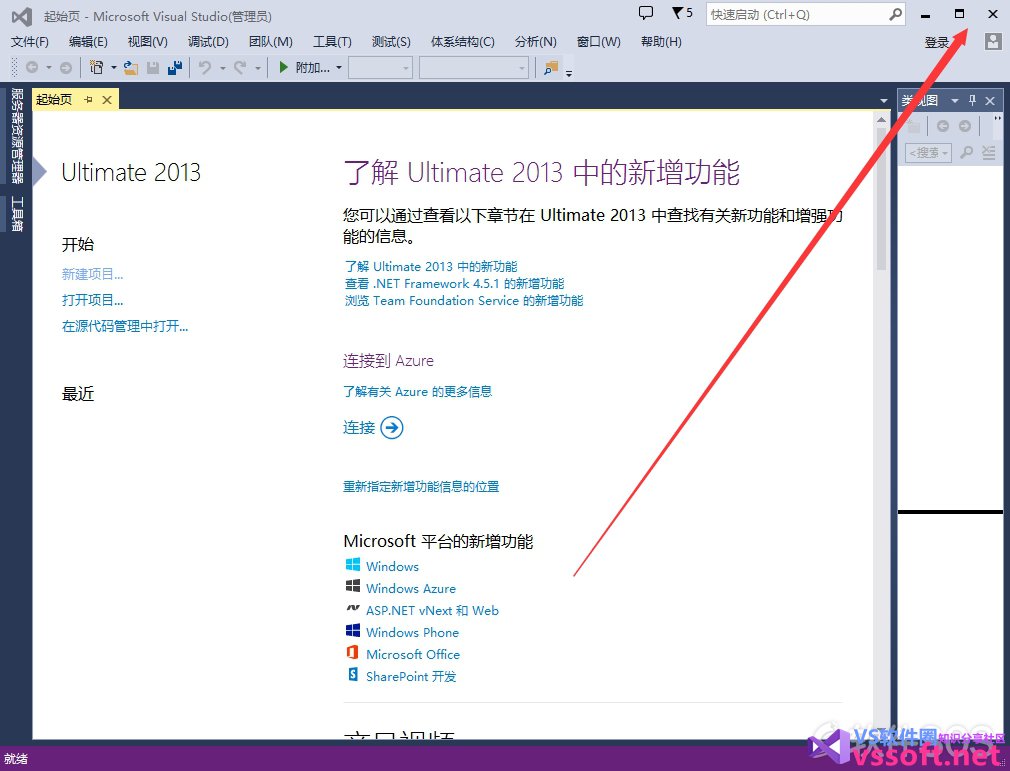The width and height of the screenshot is (1010, 771).
Task: Click the 新建项目... link
Action: pyautogui.click(x=92, y=274)
